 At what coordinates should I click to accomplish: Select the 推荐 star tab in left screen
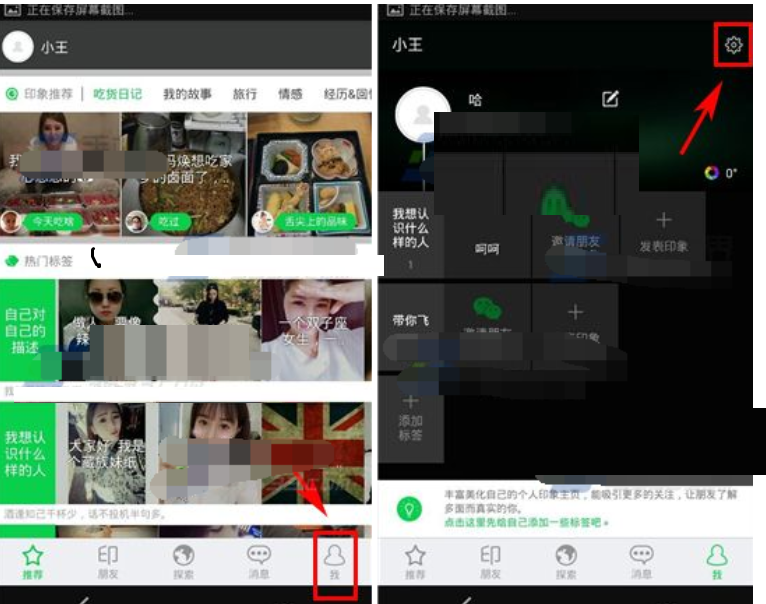point(33,562)
